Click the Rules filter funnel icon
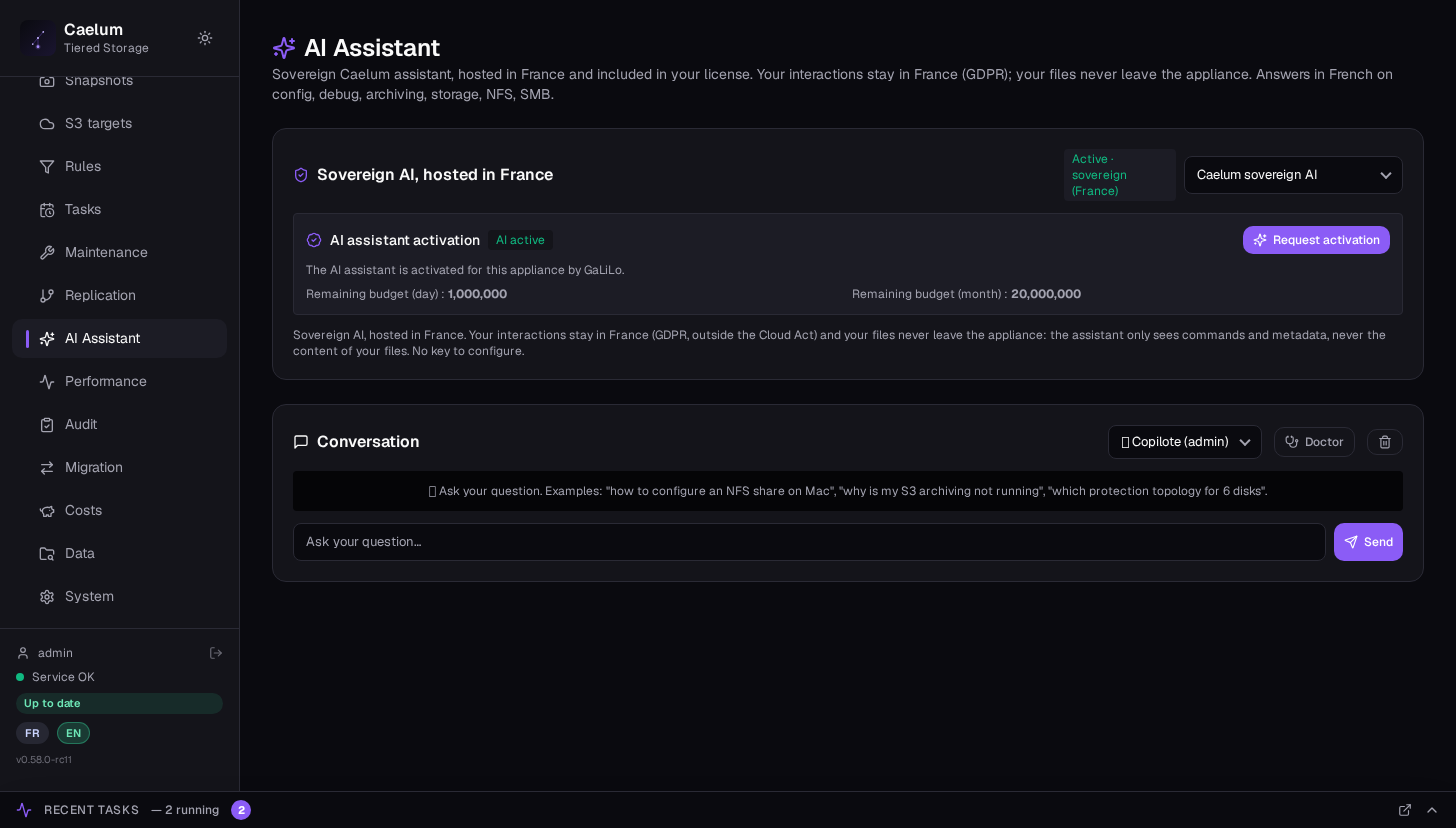This screenshot has height=828, width=1456. (47, 166)
